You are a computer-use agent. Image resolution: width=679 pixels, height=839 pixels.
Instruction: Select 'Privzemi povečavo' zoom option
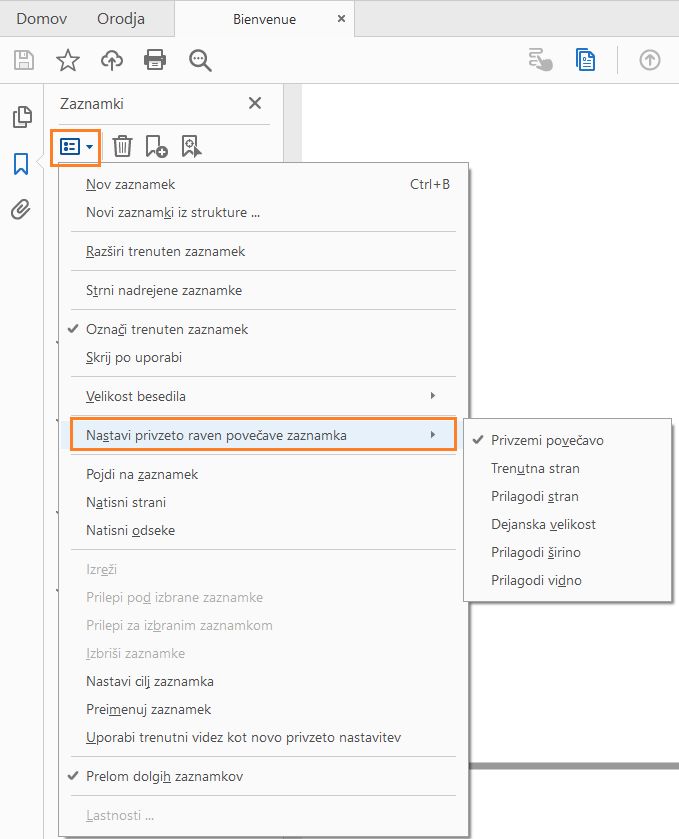coord(547,440)
